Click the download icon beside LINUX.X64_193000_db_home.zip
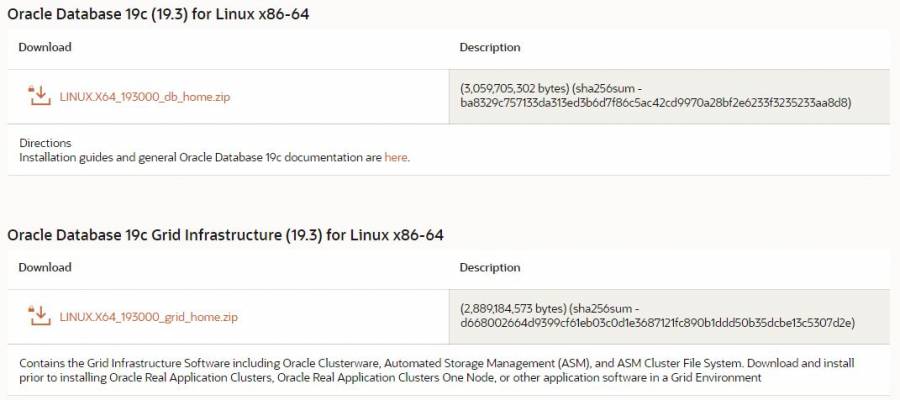Image resolution: width=900 pixels, height=400 pixels. coord(39,95)
